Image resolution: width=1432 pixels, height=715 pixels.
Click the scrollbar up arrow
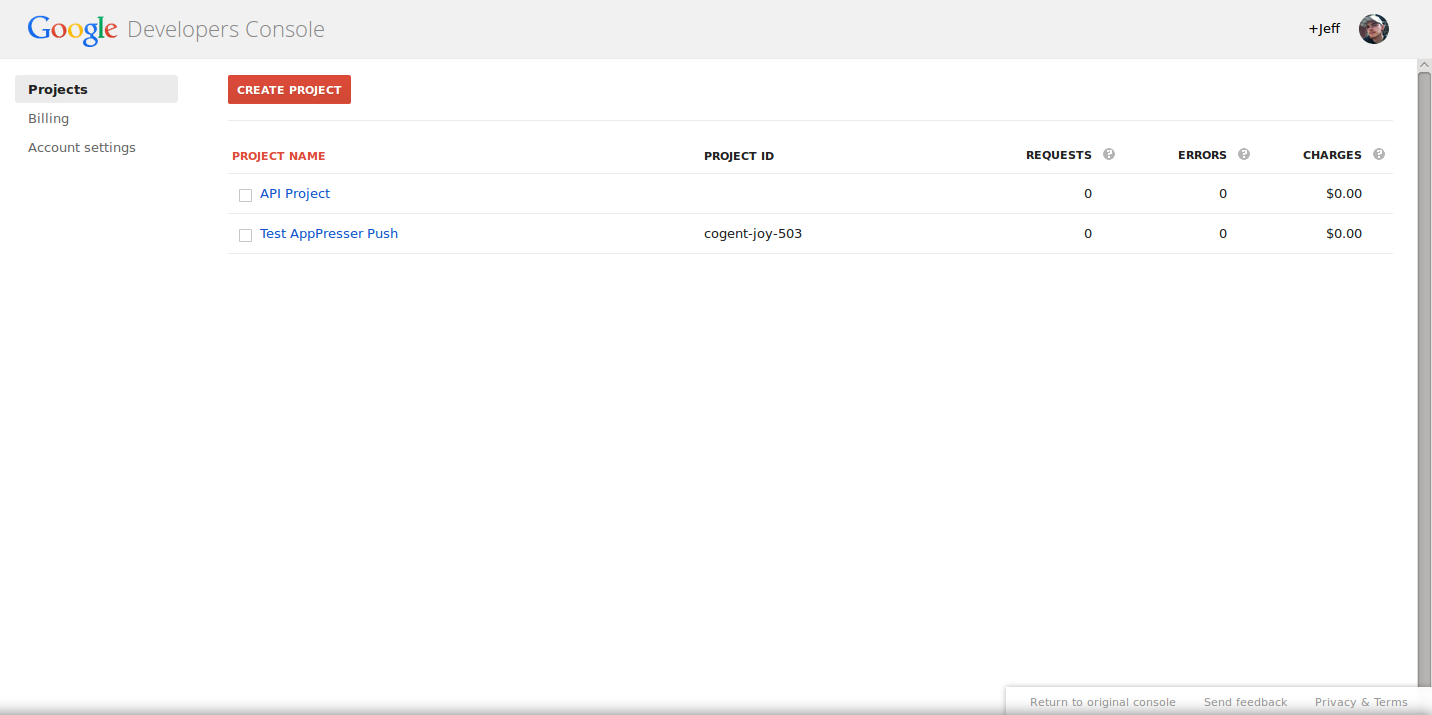click(1424, 65)
